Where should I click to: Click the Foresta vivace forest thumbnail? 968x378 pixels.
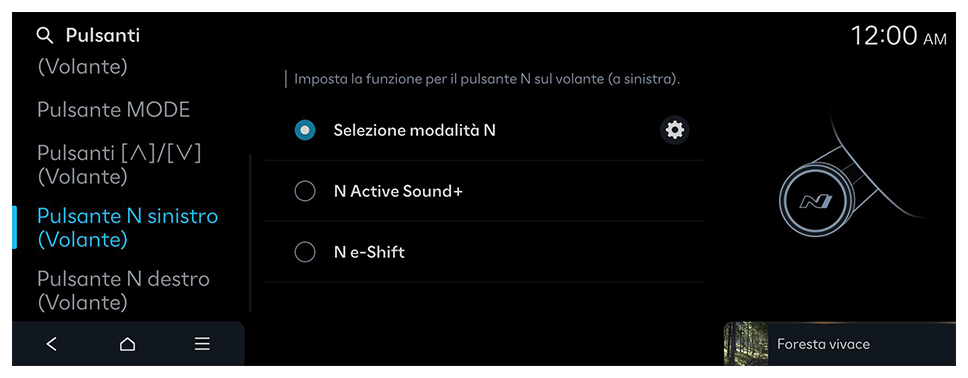coord(746,343)
